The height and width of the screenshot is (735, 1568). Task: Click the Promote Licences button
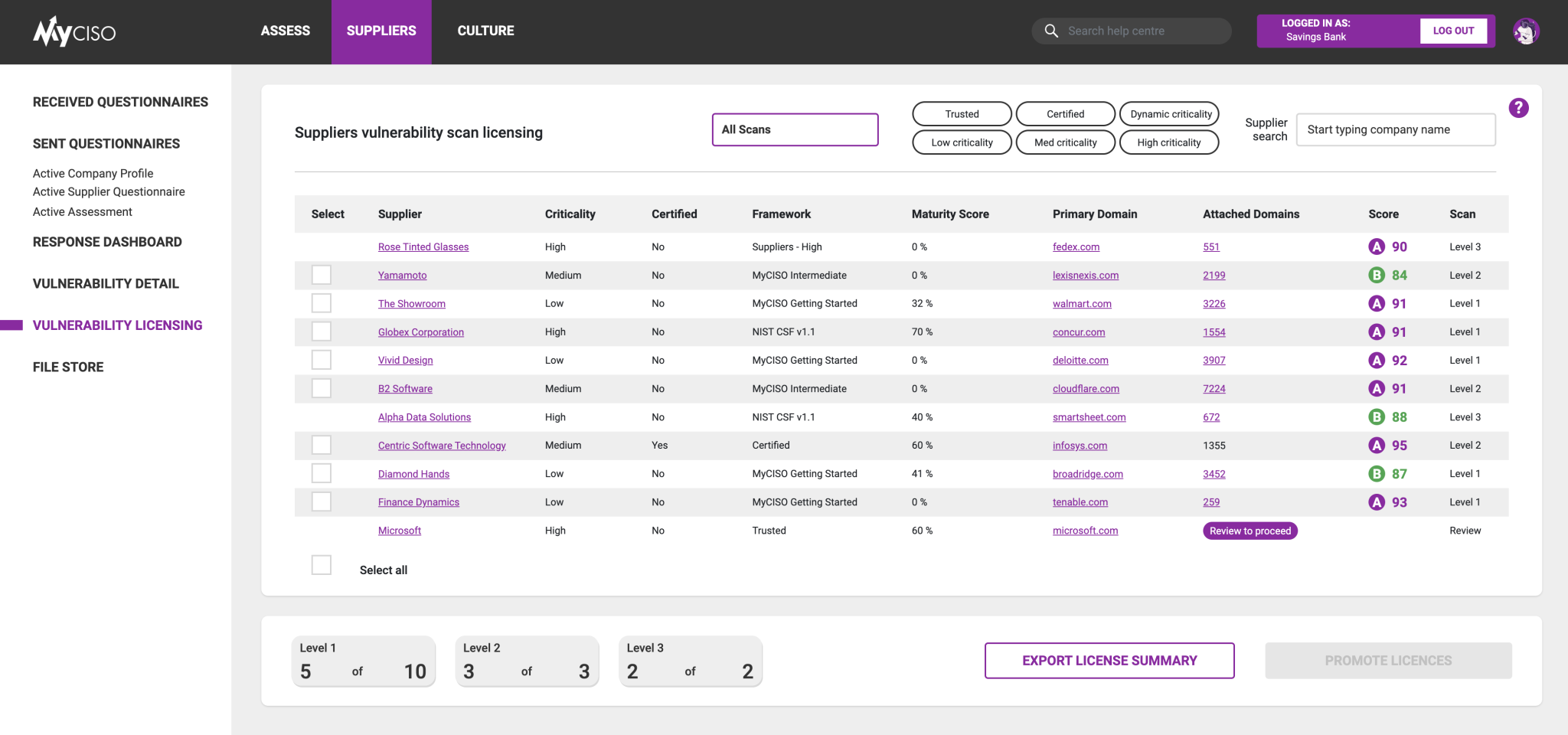[1388, 661]
